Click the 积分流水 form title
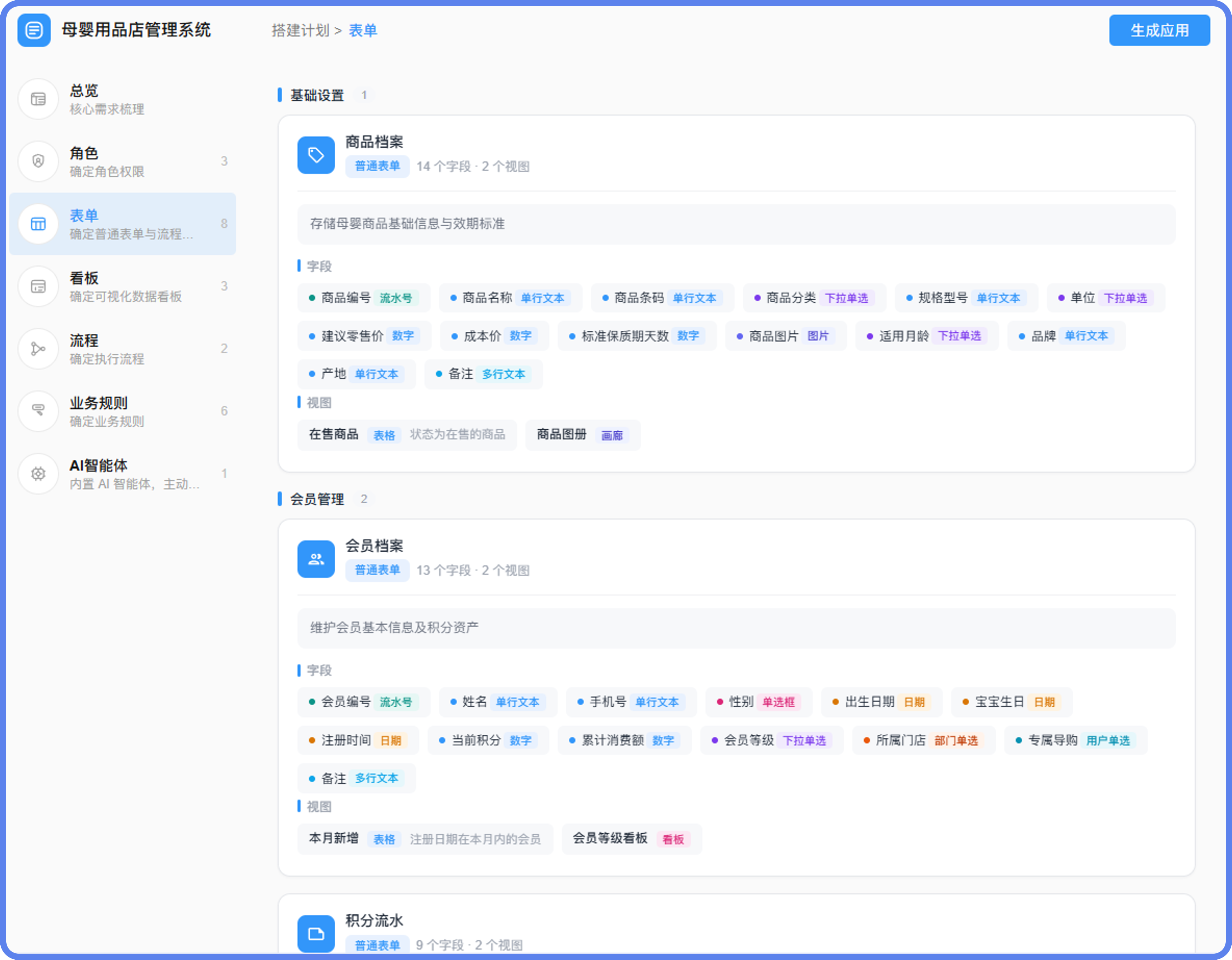The image size is (1232, 960). (x=375, y=920)
